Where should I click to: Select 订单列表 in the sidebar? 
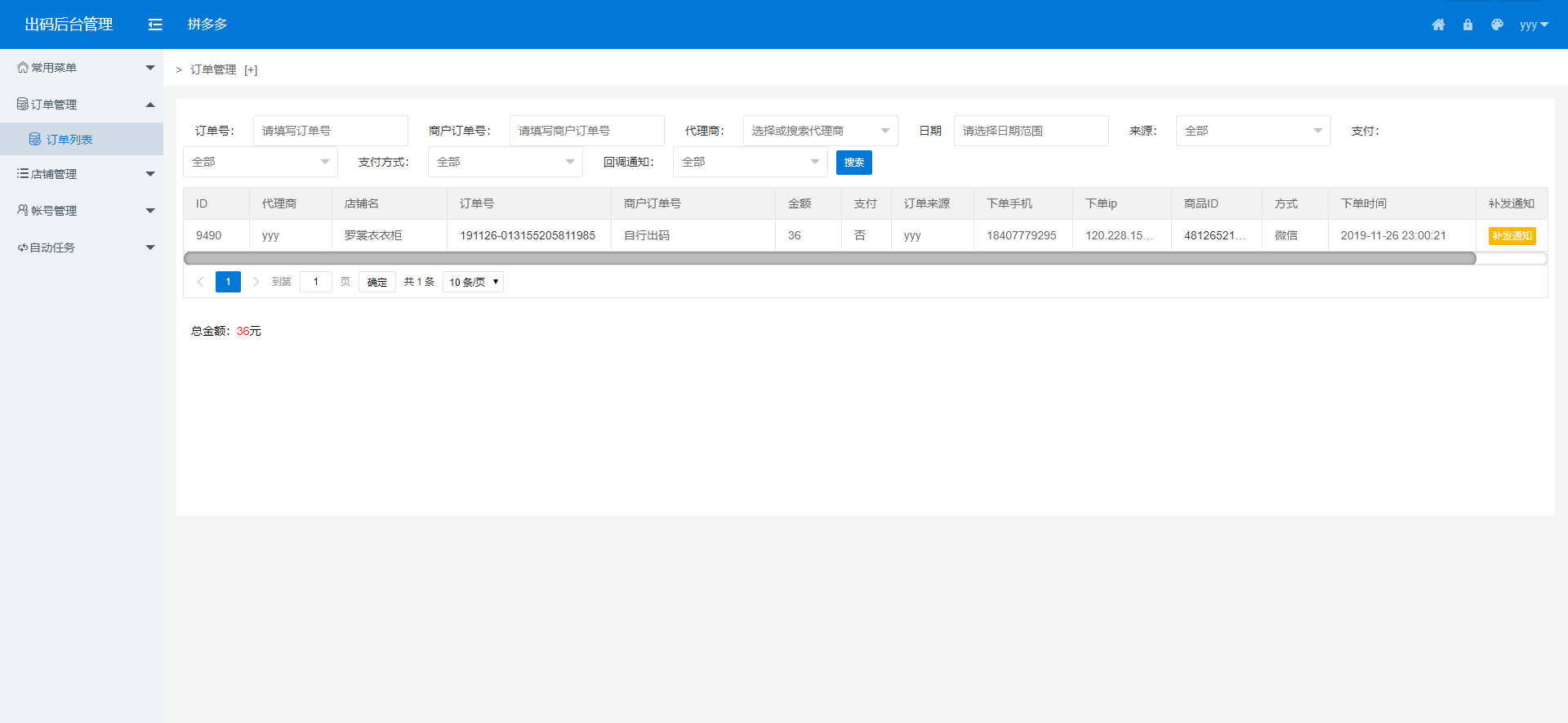pyautogui.click(x=69, y=140)
